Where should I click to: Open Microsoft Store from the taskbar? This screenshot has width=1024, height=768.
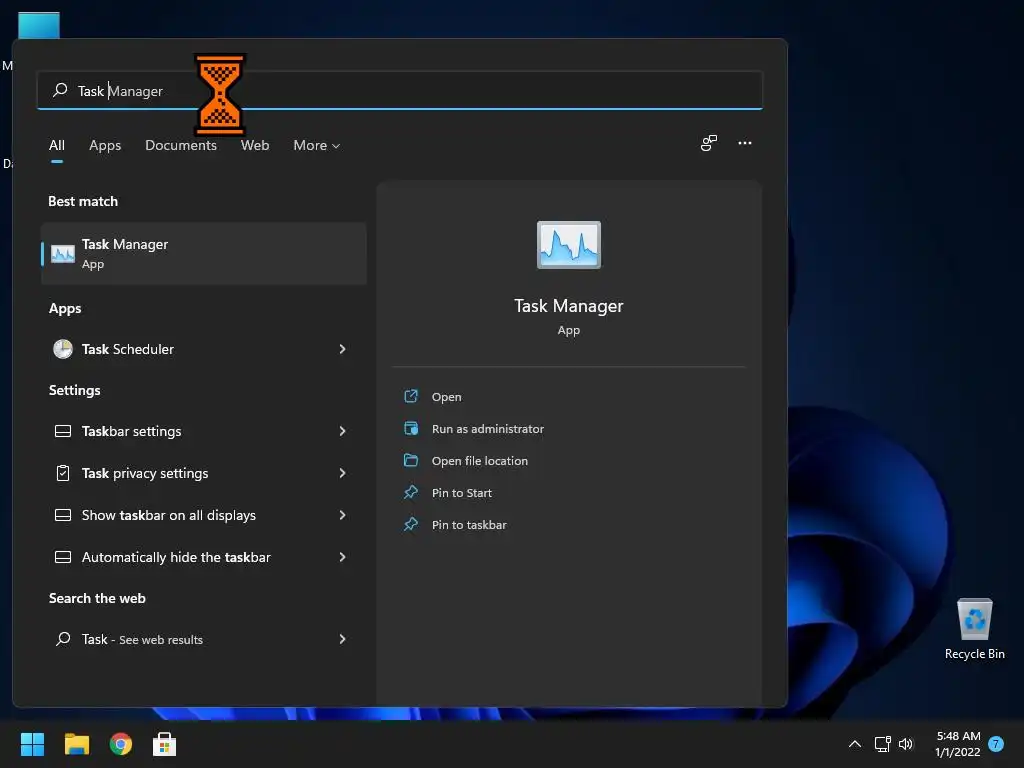(x=165, y=744)
